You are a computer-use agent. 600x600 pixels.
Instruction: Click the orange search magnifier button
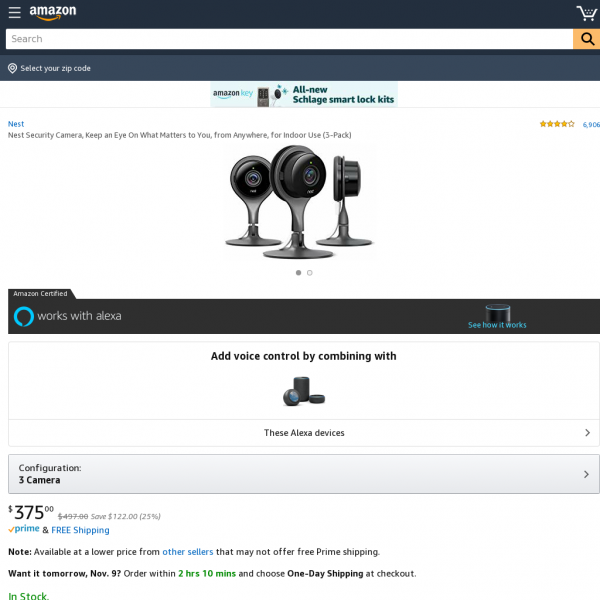click(x=587, y=39)
